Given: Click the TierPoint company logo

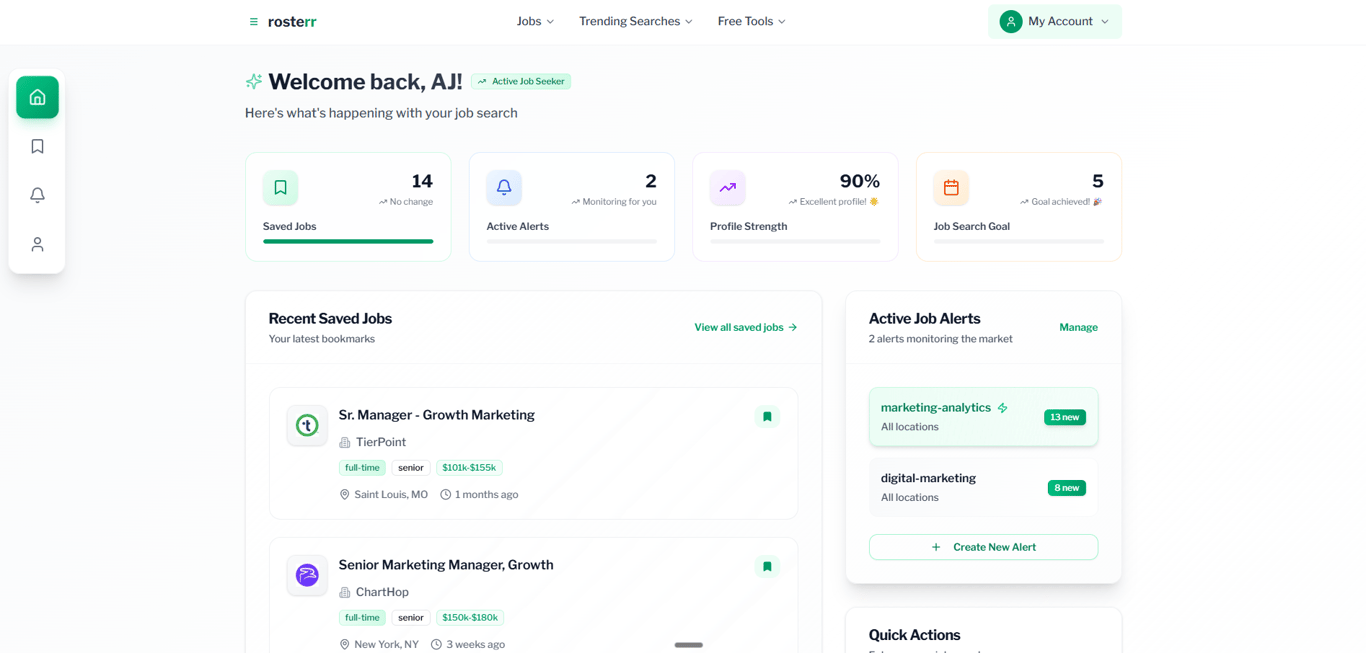Looking at the screenshot, I should (307, 425).
